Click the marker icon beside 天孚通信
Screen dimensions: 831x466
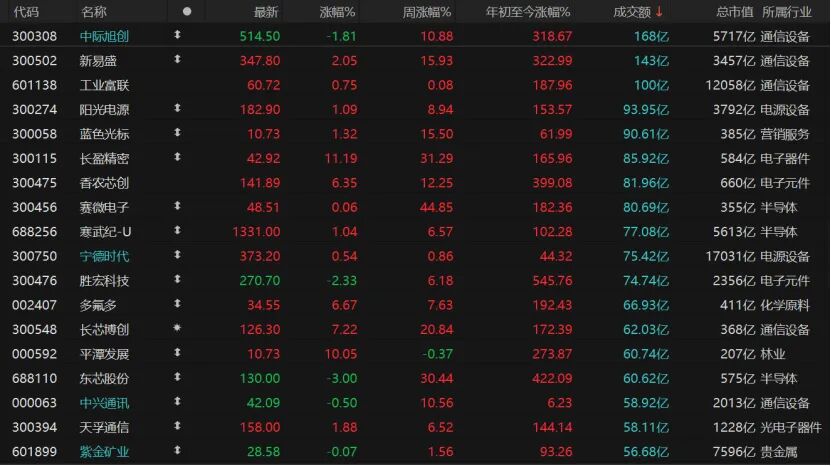[x=178, y=426]
